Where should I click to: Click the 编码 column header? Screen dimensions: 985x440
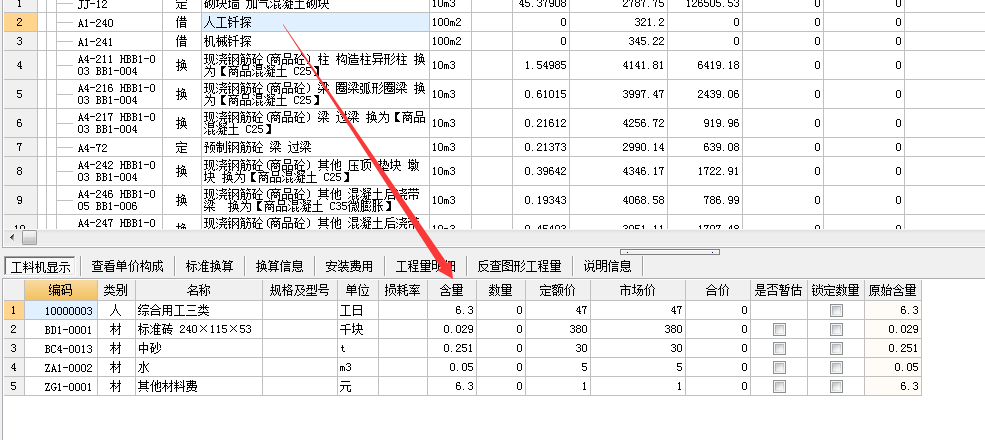point(61,290)
